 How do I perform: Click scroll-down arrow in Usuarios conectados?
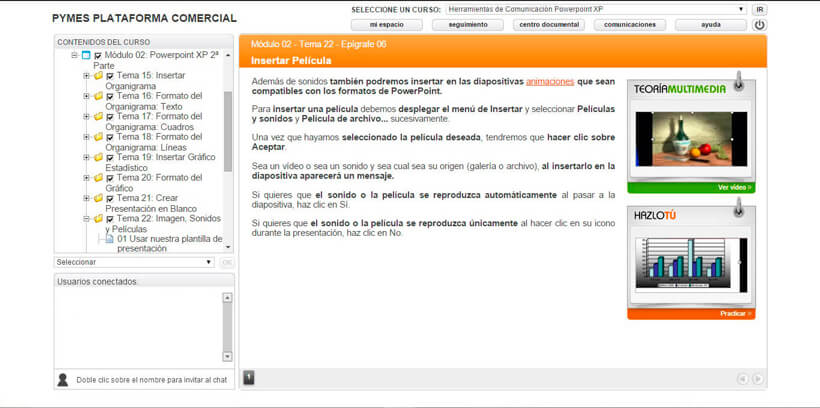point(227,356)
